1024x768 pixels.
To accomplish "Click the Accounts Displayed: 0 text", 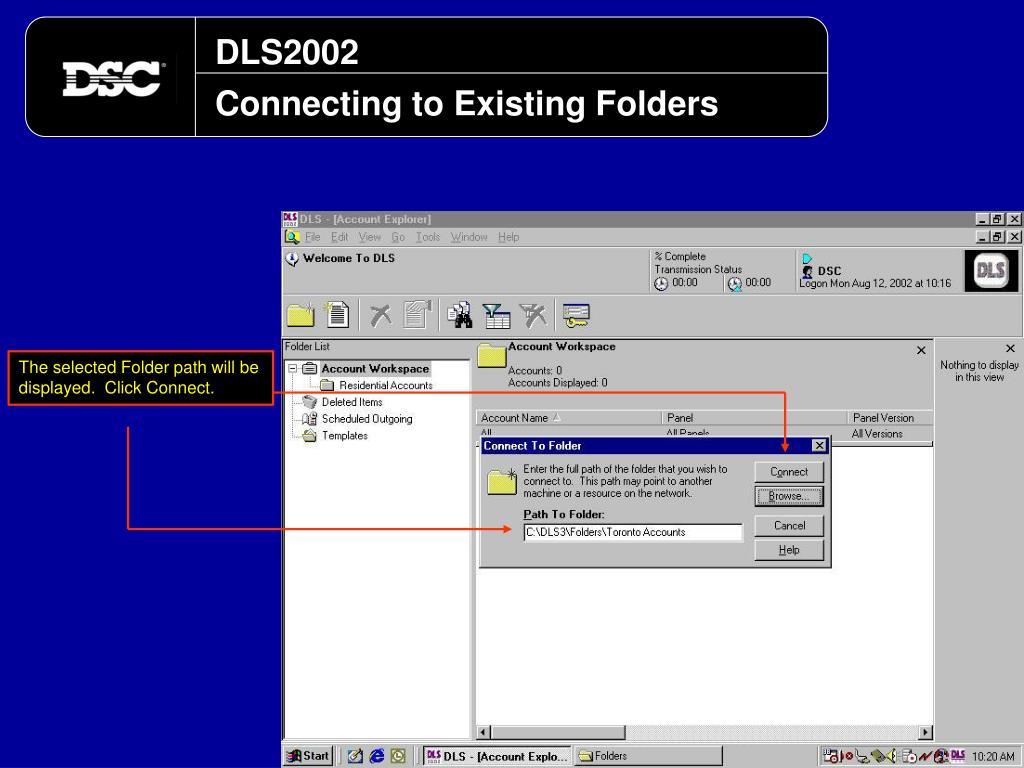I will (x=558, y=383).
